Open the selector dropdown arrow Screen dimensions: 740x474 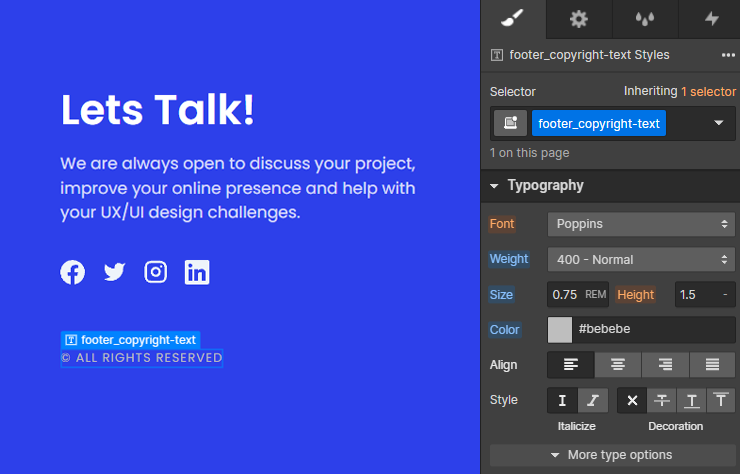click(x=718, y=123)
